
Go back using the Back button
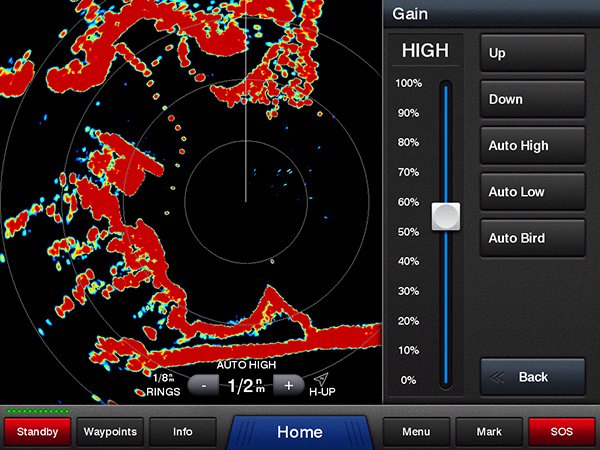pos(532,377)
